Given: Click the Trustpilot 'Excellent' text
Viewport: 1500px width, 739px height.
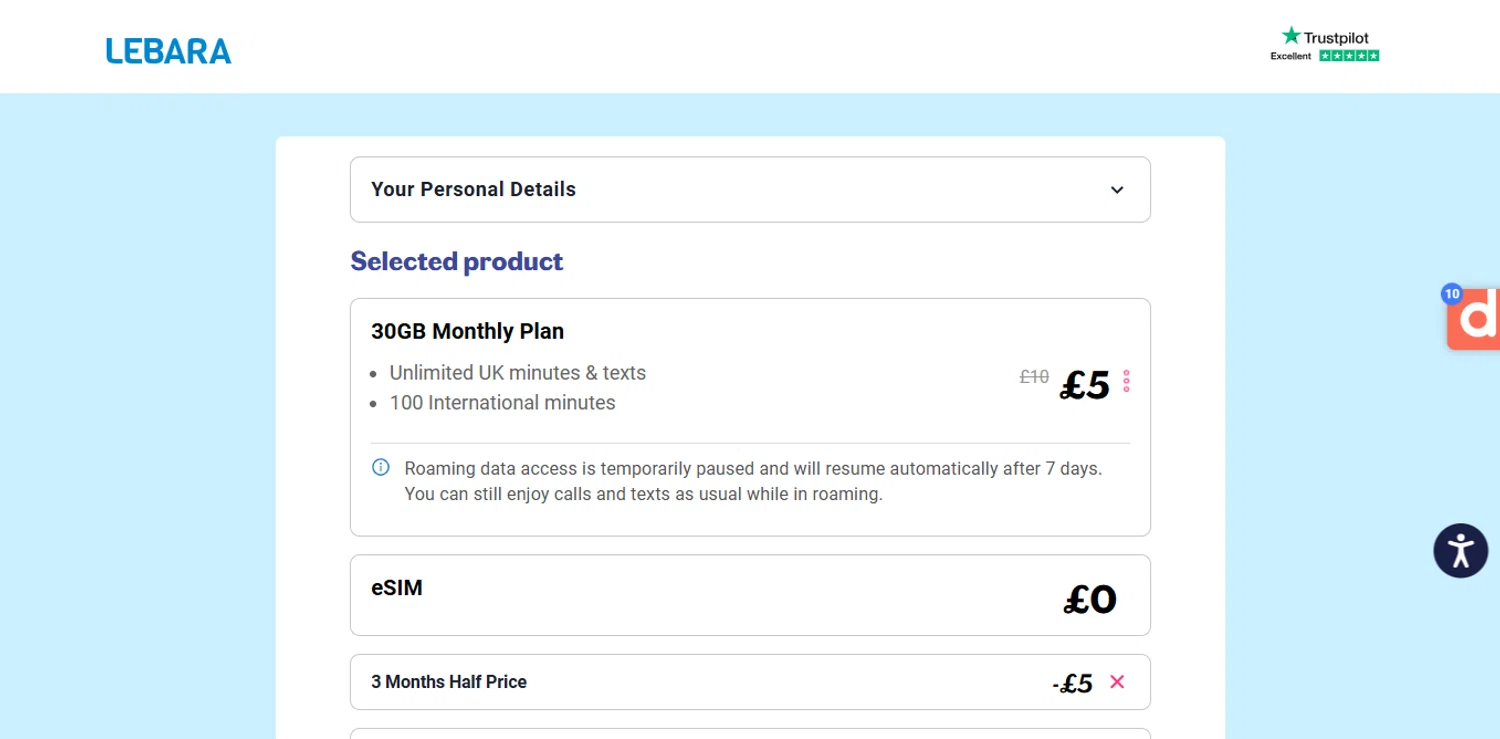Looking at the screenshot, I should click(1290, 56).
